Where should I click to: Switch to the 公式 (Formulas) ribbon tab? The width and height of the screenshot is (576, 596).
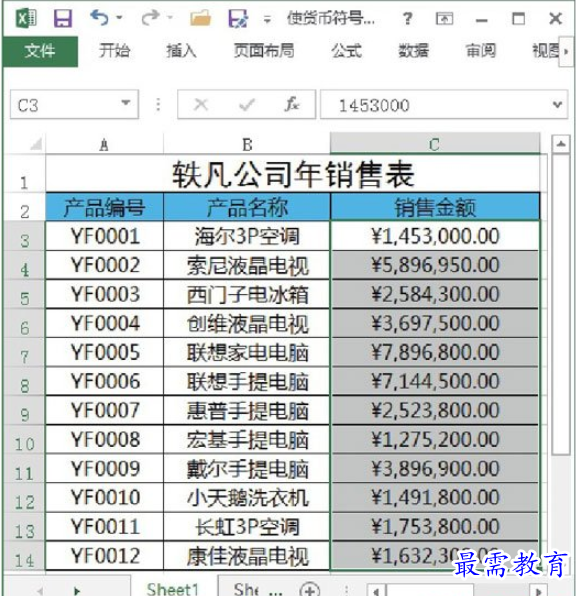pyautogui.click(x=346, y=51)
